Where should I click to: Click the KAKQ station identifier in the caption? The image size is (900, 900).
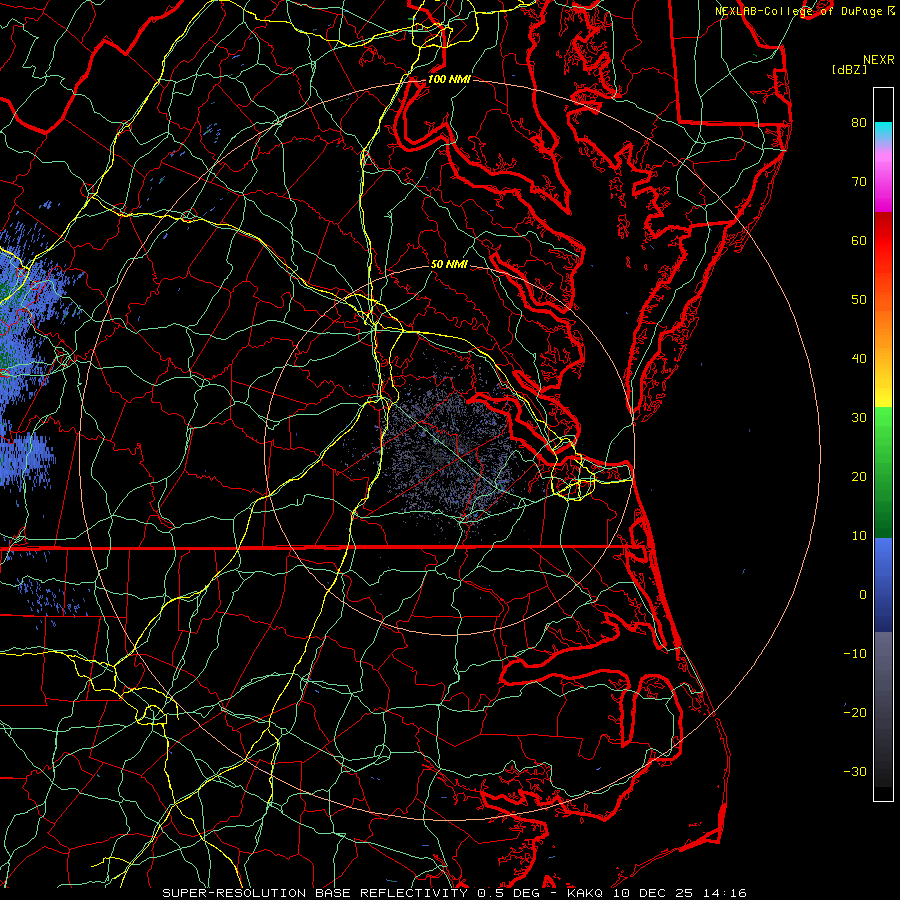585,893
